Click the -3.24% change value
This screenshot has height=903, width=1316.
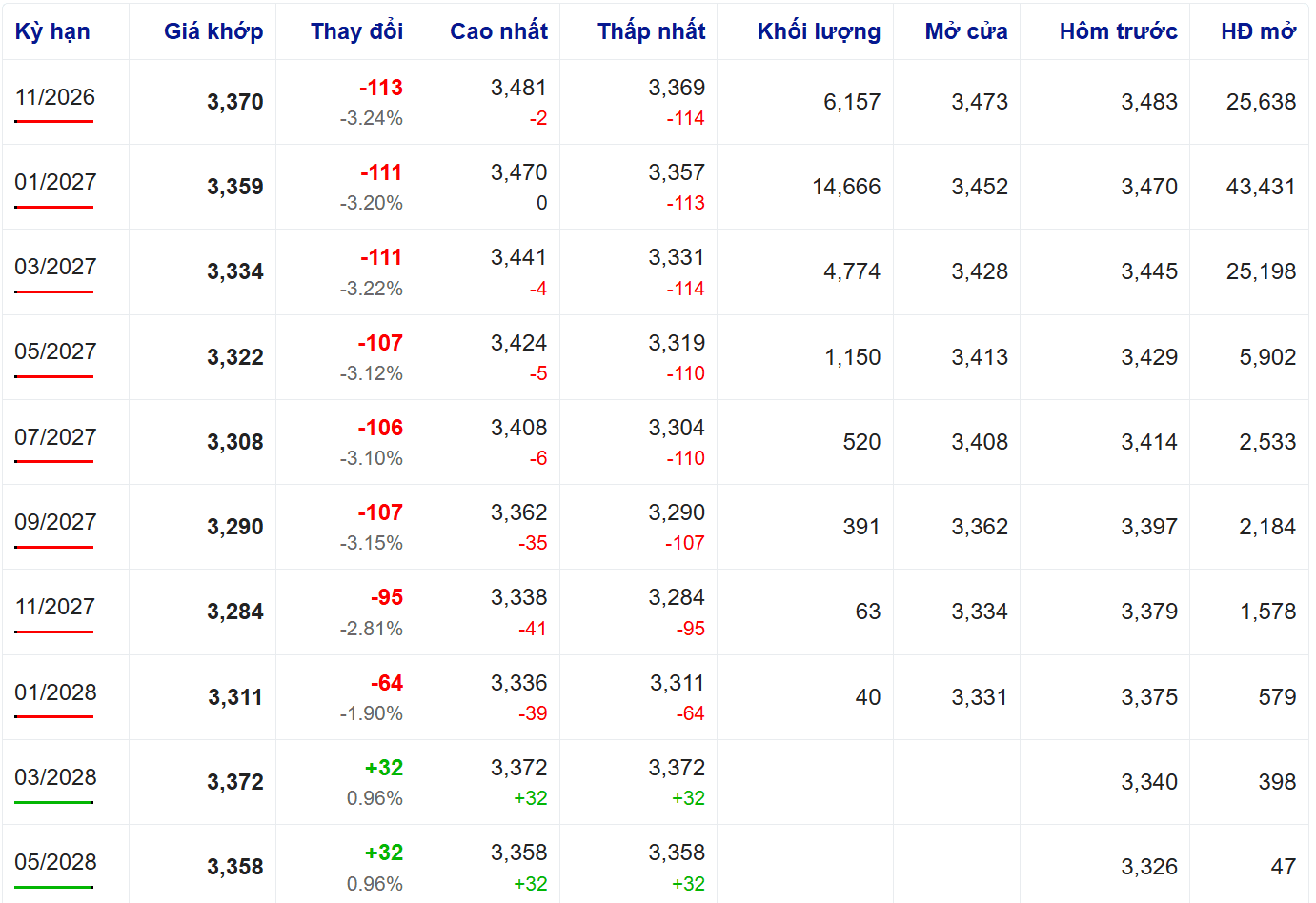coord(371,118)
